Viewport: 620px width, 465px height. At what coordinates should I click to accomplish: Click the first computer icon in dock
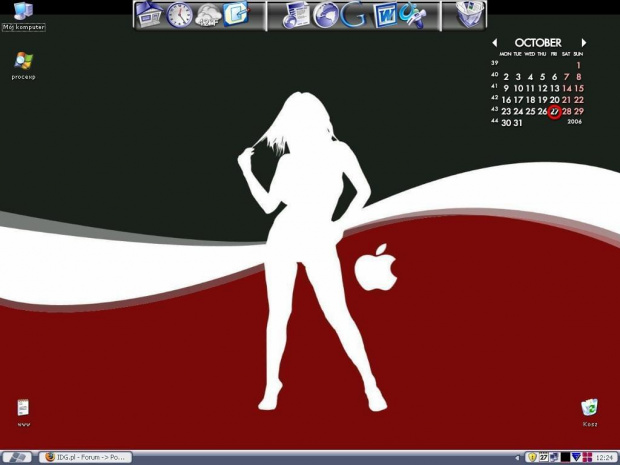[x=150, y=15]
